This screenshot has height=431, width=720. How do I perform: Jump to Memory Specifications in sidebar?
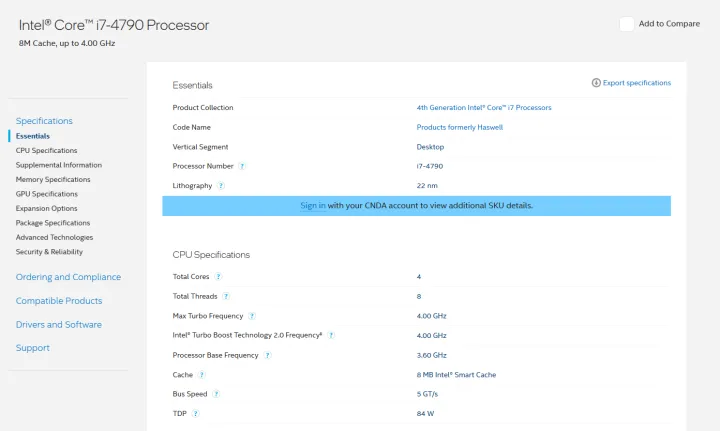click(x=53, y=180)
